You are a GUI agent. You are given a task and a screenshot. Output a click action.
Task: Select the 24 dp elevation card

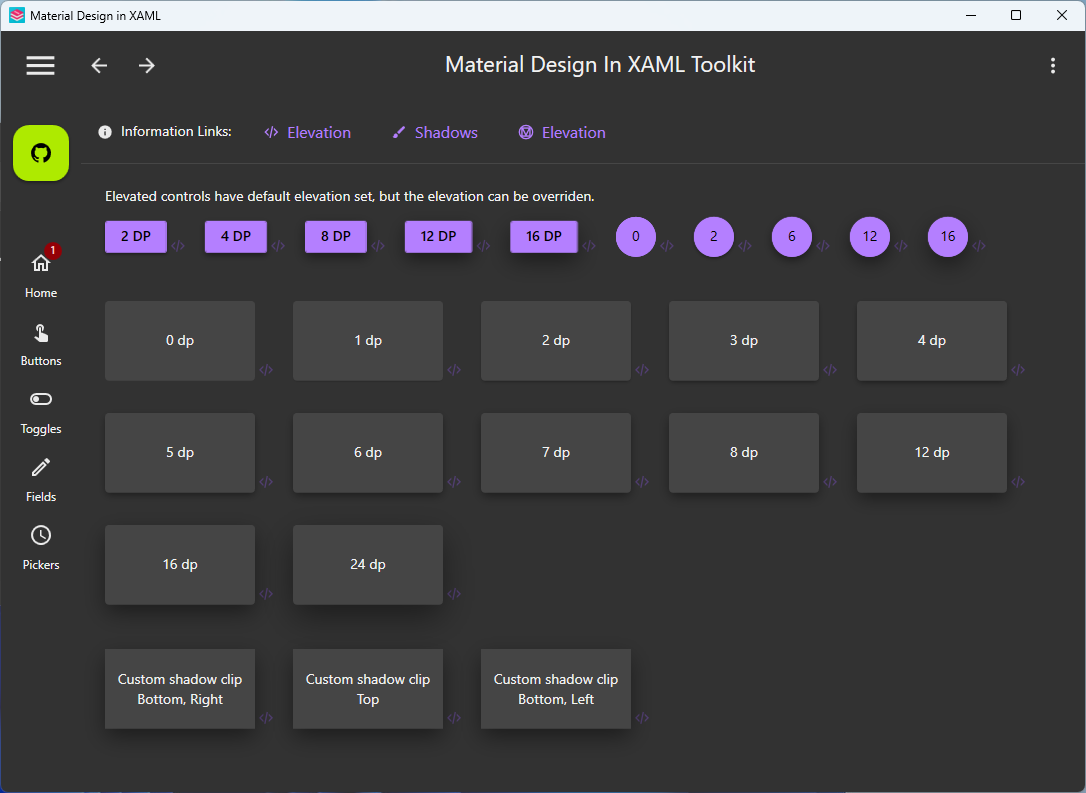(368, 565)
